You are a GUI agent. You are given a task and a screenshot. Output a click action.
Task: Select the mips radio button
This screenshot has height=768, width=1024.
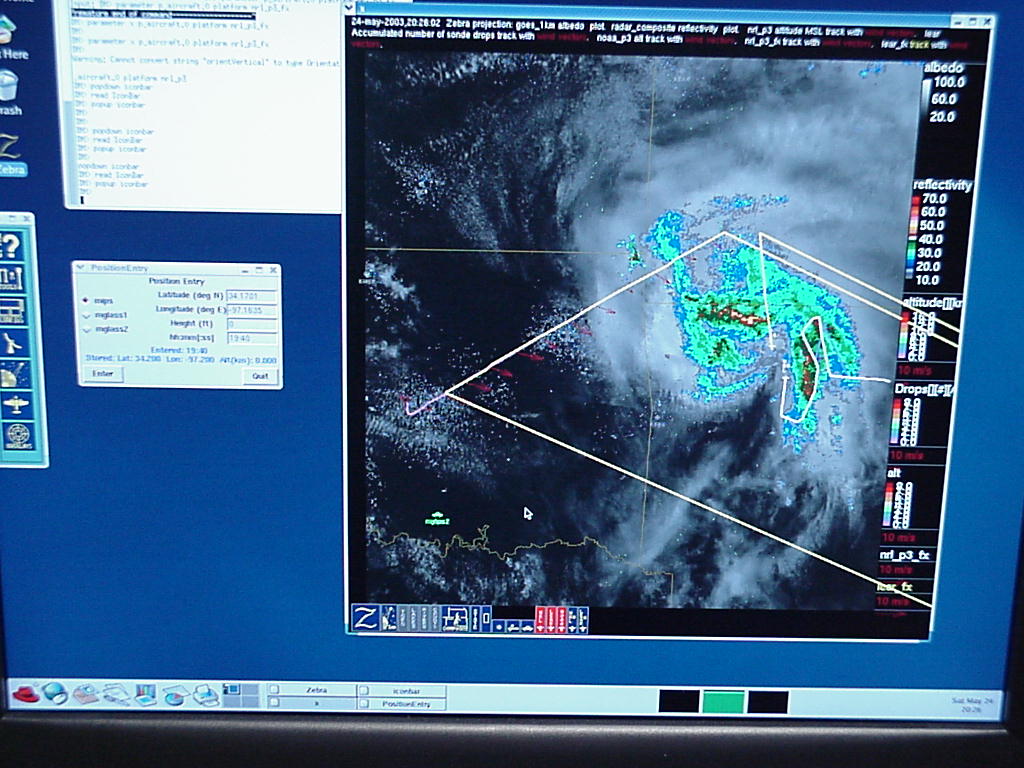86,301
